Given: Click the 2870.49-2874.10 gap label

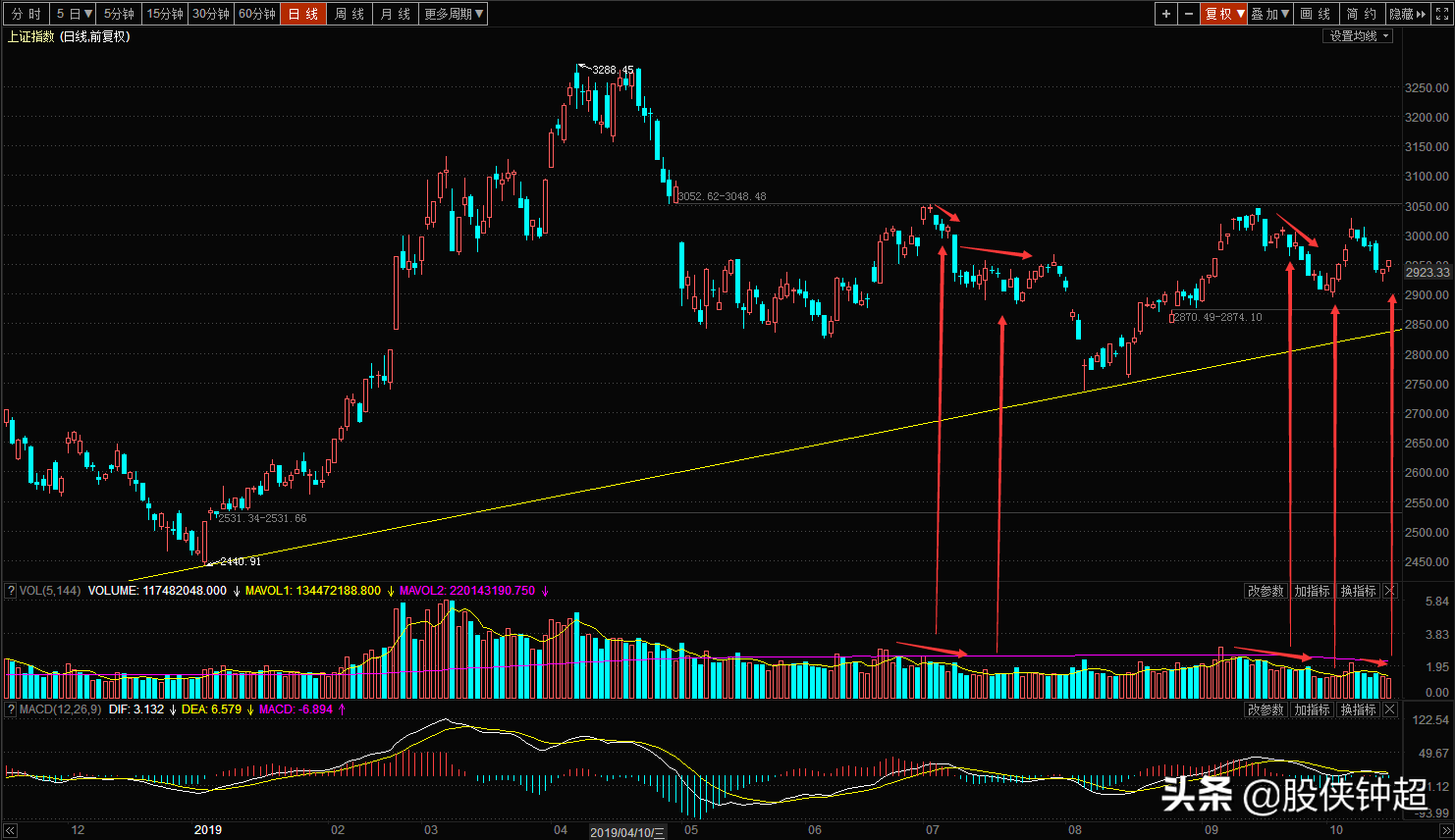Looking at the screenshot, I should tap(1218, 317).
